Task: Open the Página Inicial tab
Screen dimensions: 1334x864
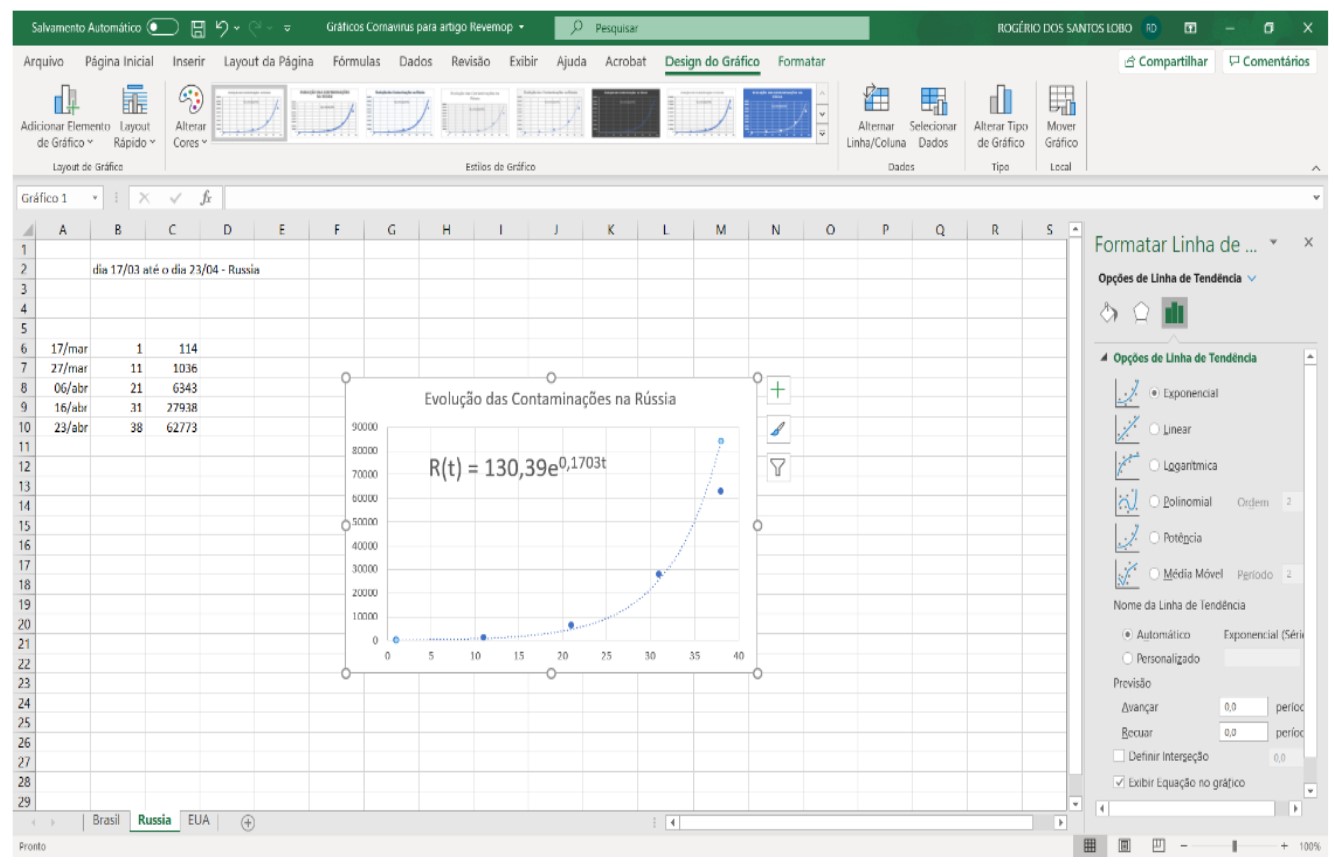Action: [x=119, y=62]
